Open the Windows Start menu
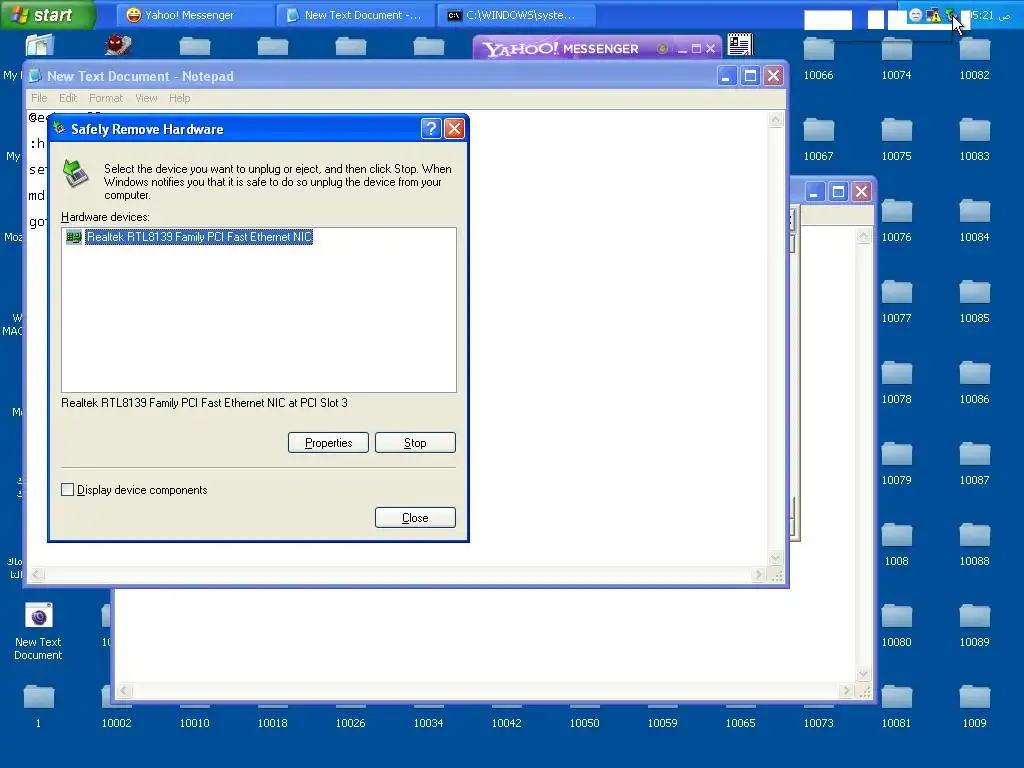This screenshot has width=1024, height=768. point(47,14)
